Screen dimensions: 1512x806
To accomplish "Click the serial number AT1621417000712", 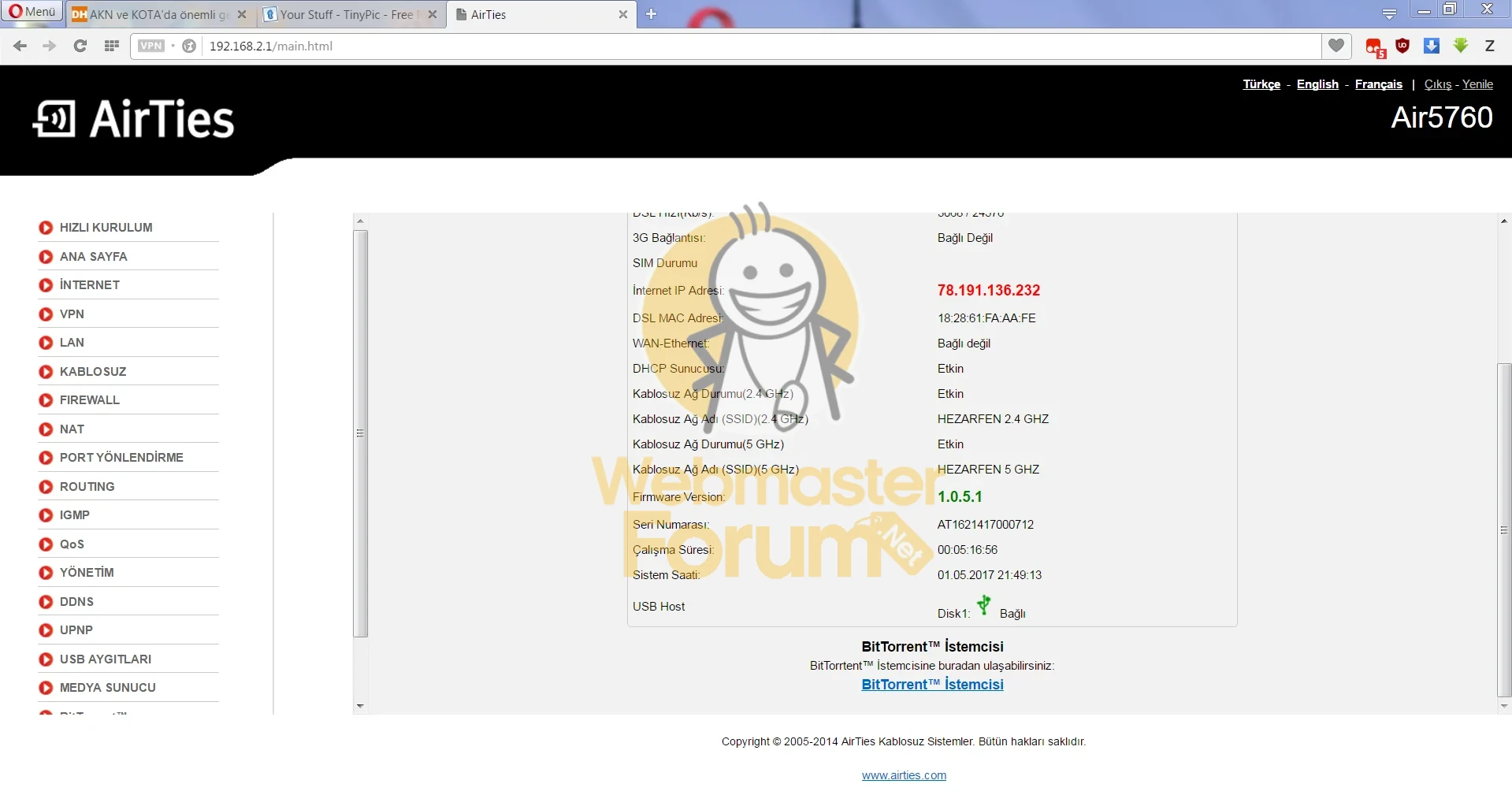I will (x=986, y=525).
